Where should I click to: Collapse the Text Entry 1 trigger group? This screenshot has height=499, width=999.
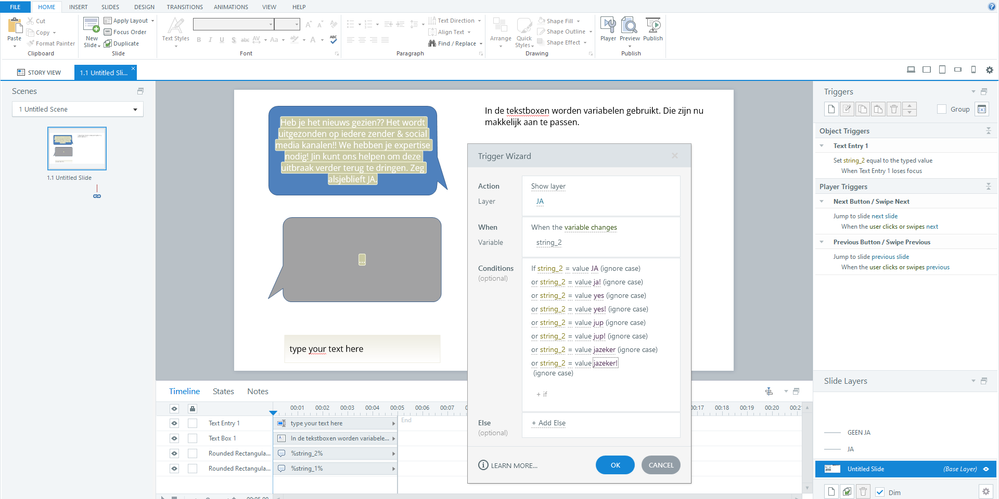pos(821,146)
